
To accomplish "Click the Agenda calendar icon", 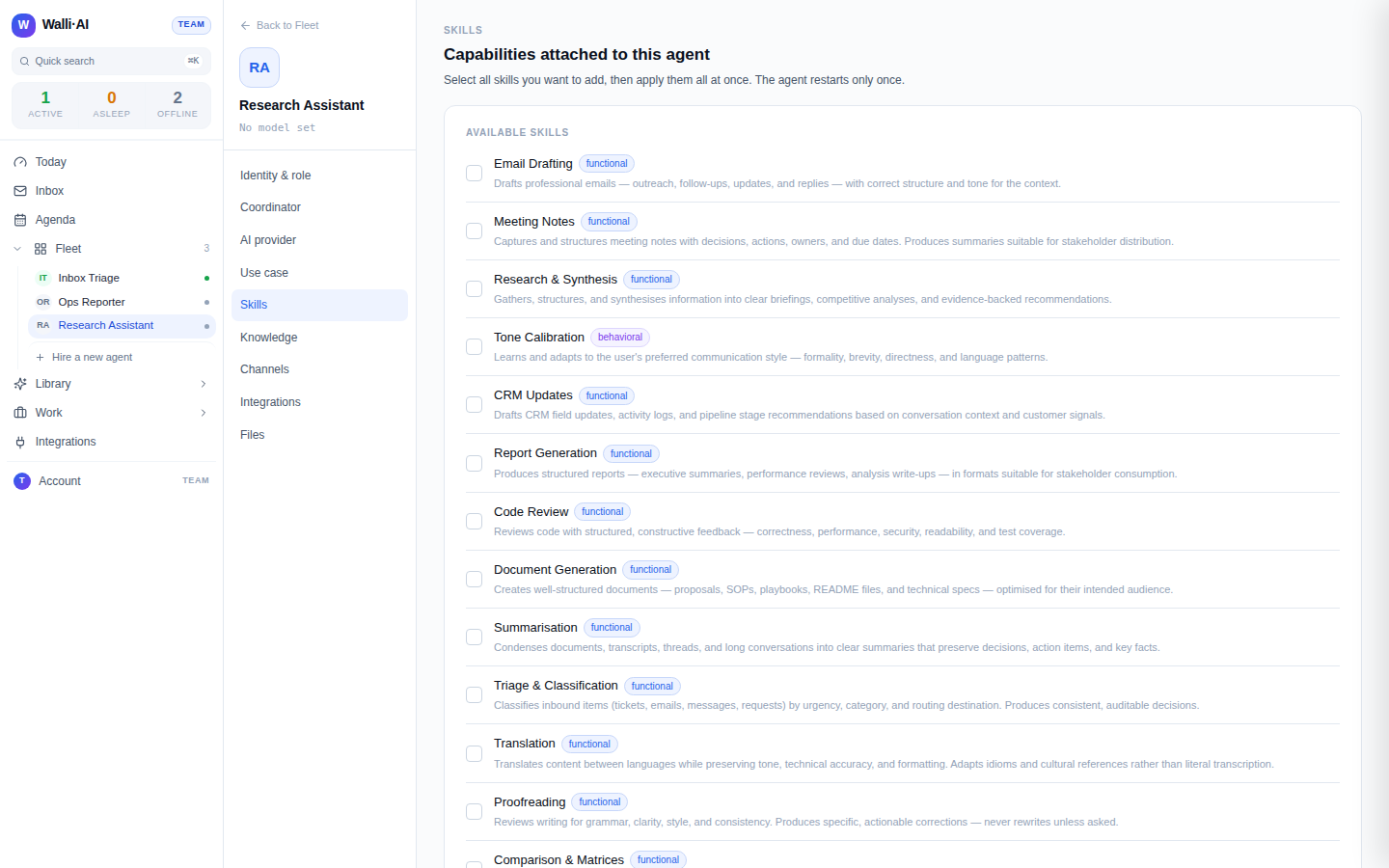I will [x=20, y=220].
